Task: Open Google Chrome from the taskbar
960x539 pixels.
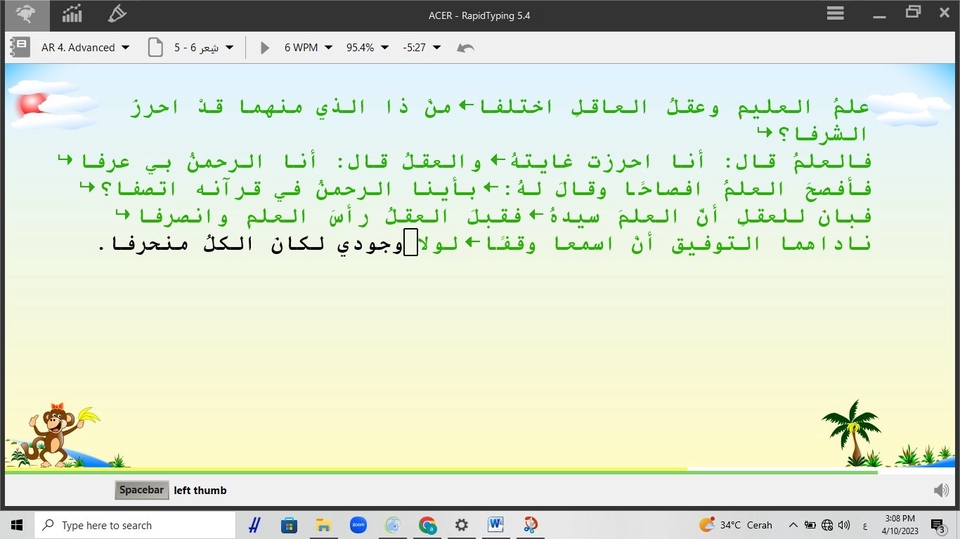Action: pos(427,525)
